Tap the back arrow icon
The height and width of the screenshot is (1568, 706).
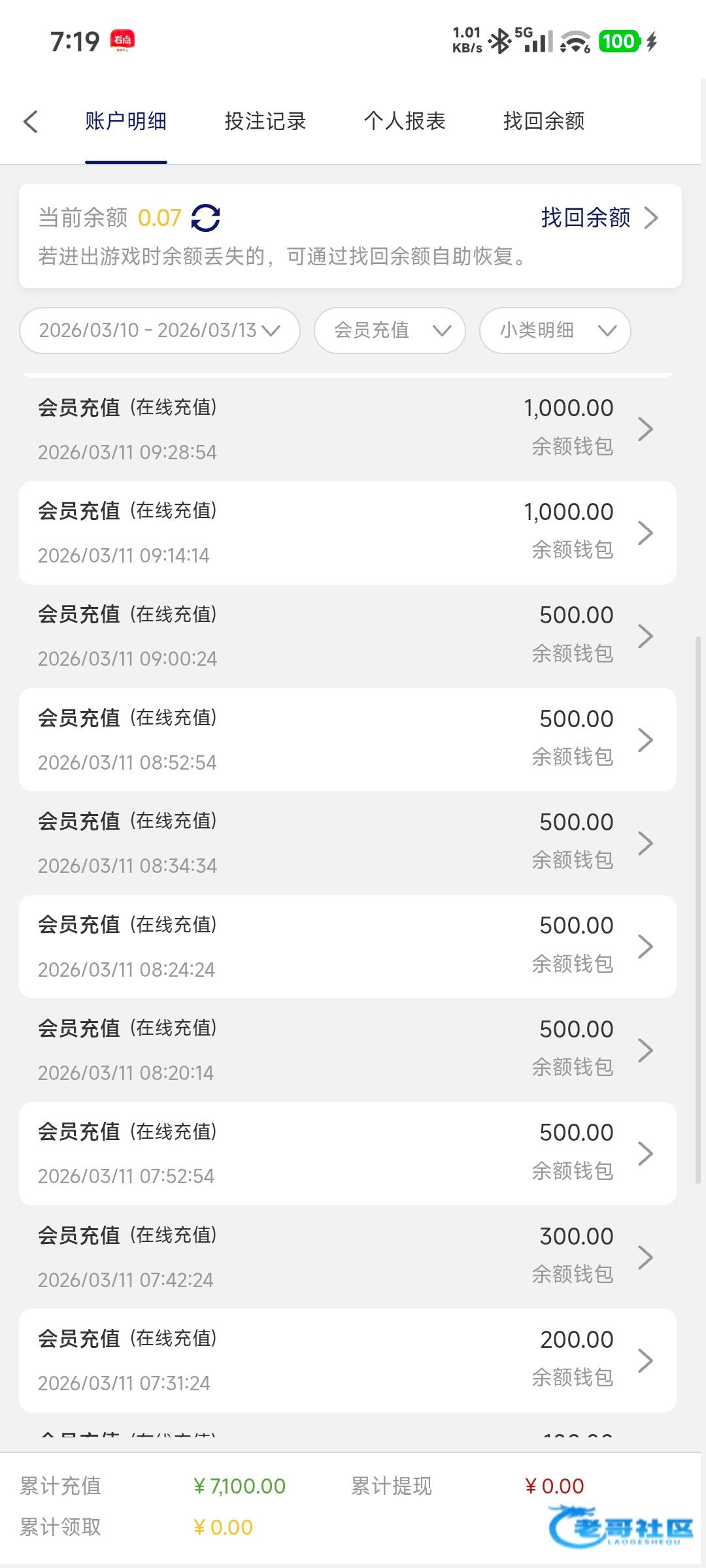coord(31,122)
